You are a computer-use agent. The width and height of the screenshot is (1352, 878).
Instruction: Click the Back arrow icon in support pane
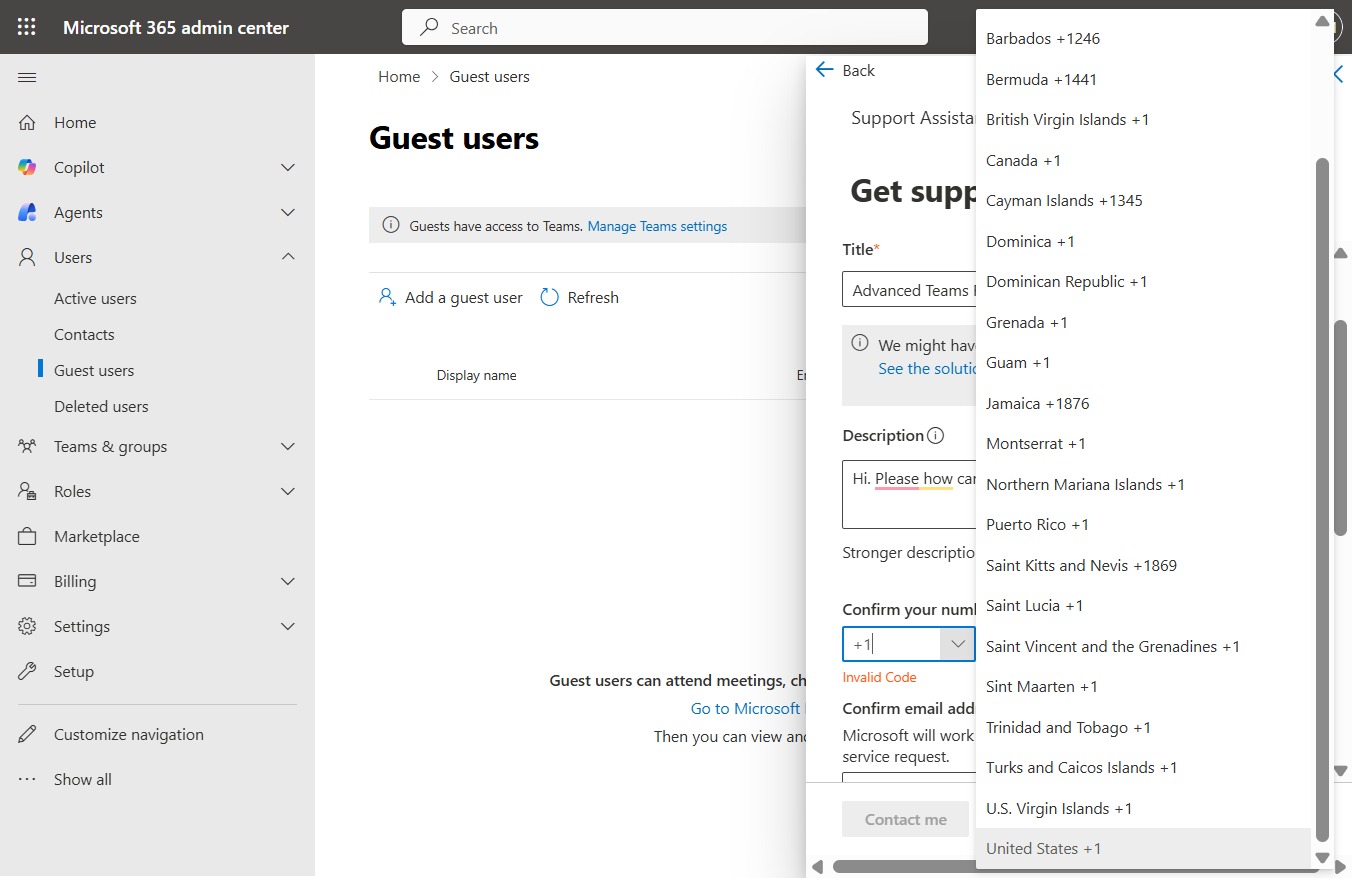click(x=824, y=70)
